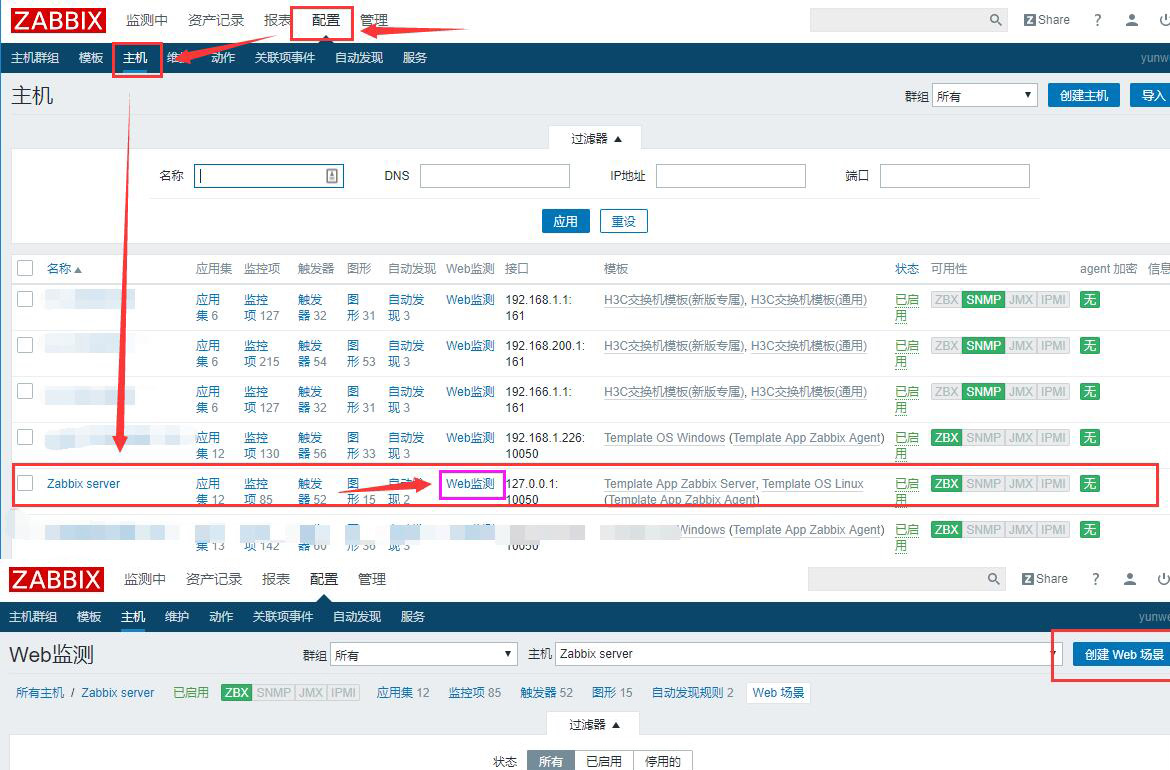
Task: Open the 群组 dropdown on the 主机 page
Action: pos(984,96)
